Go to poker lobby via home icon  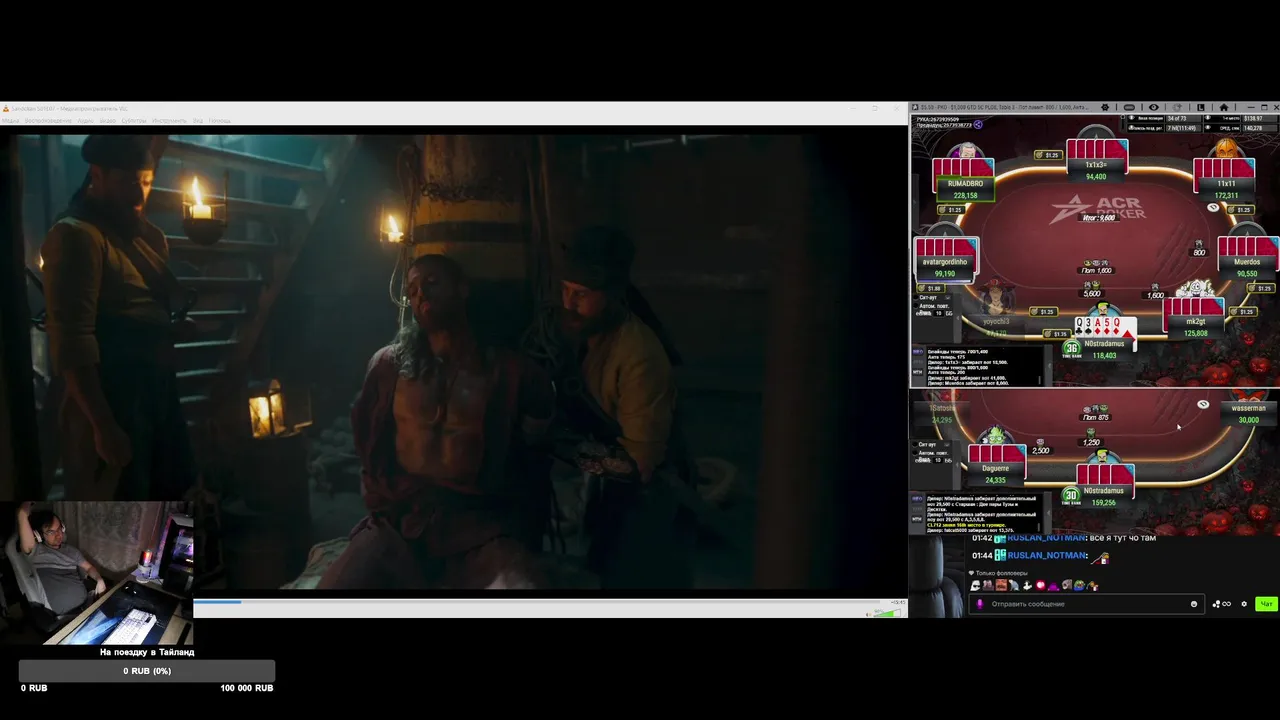coord(1223,107)
